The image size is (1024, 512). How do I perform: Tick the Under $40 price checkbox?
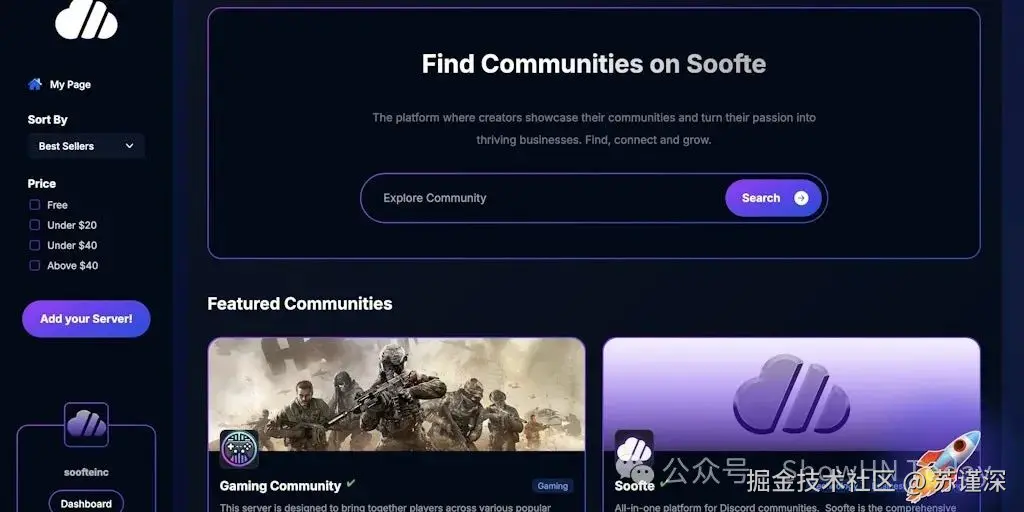click(x=35, y=246)
